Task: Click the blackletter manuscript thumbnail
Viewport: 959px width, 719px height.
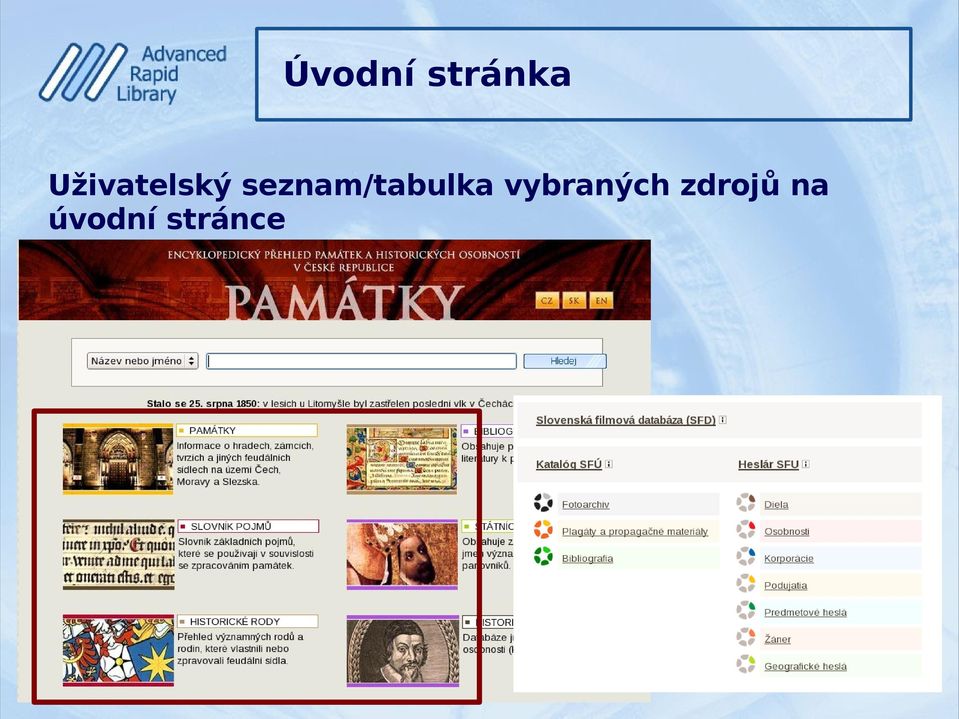Action: point(119,555)
